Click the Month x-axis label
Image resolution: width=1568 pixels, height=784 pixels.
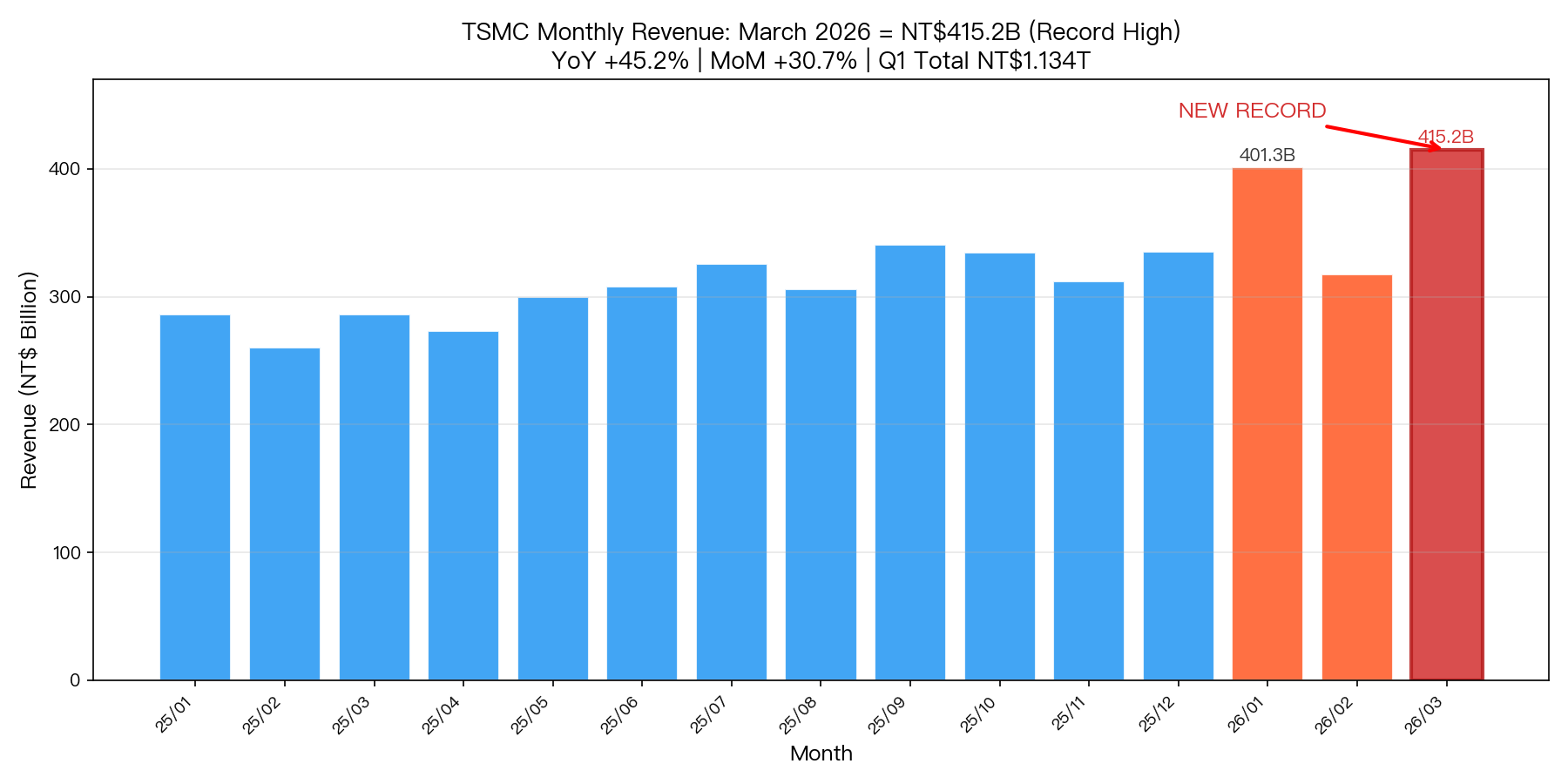(821, 754)
